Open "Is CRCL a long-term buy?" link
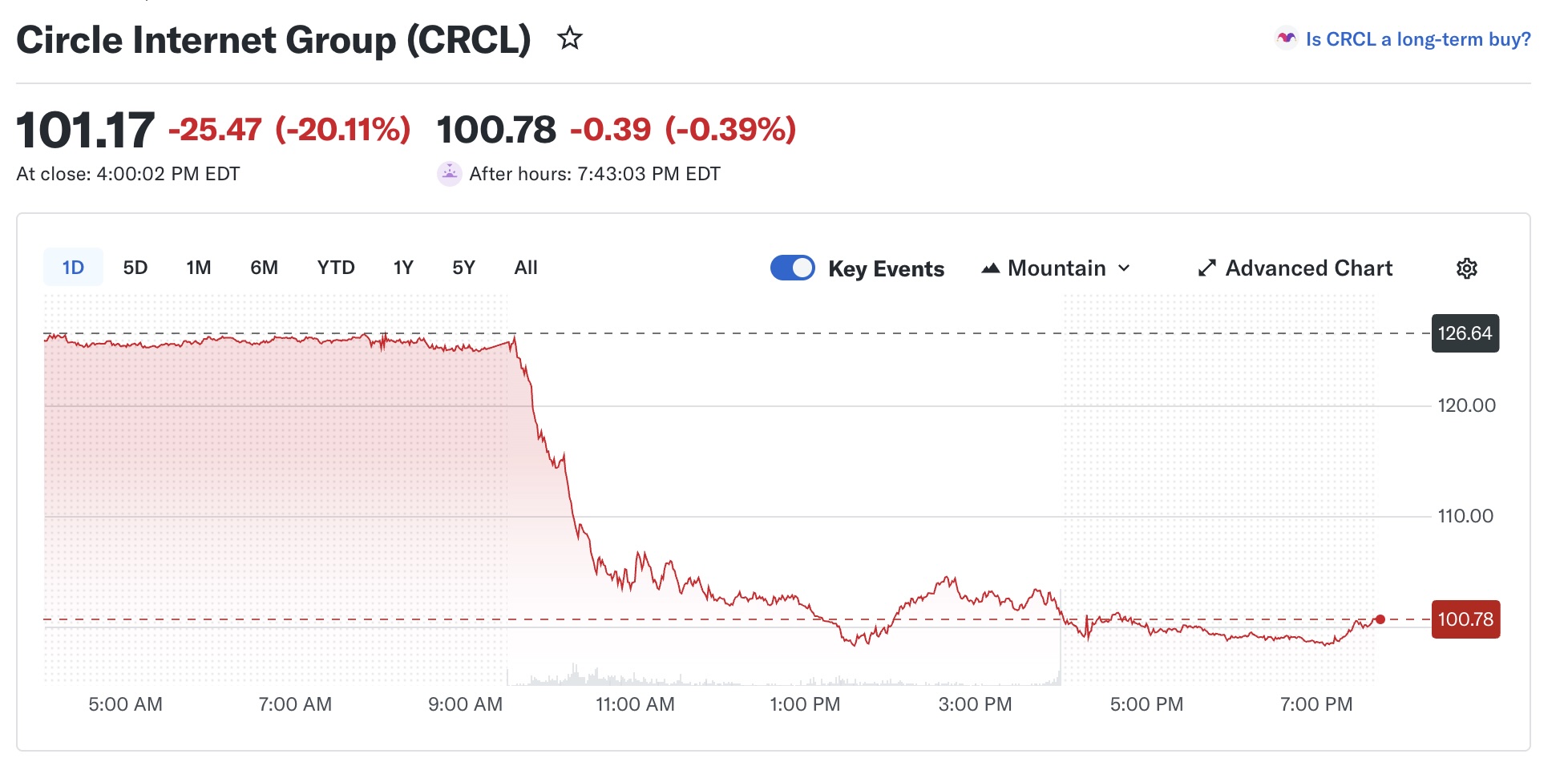This screenshot has height=766, width=1568. [1417, 39]
